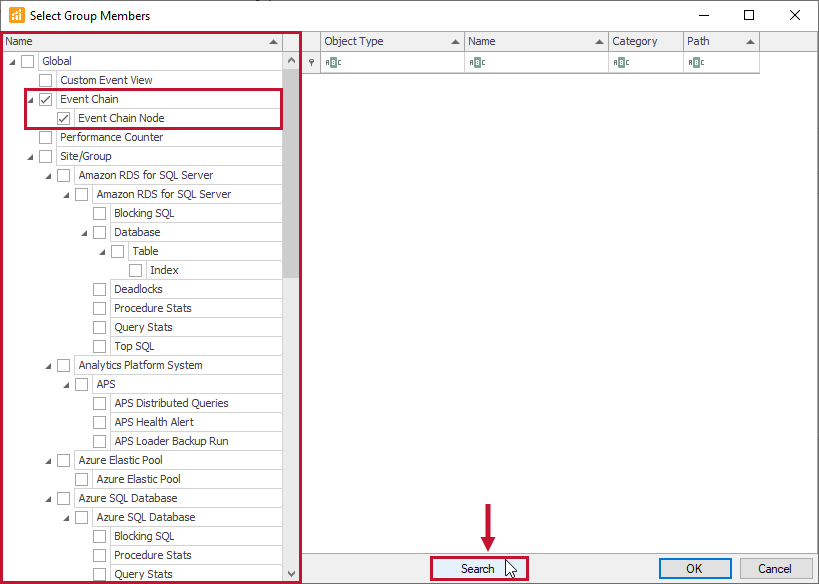Check the Custom Event View checkbox
The image size is (819, 584).
tap(45, 79)
